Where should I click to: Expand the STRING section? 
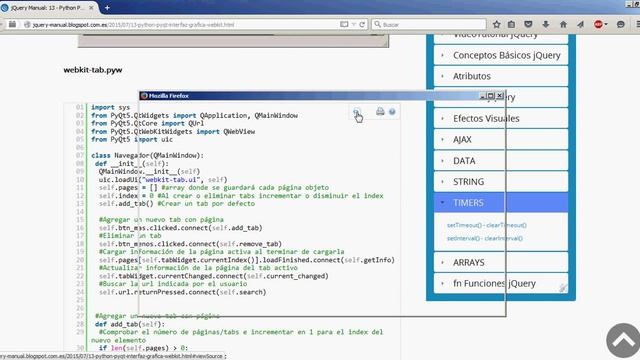click(x=501, y=182)
